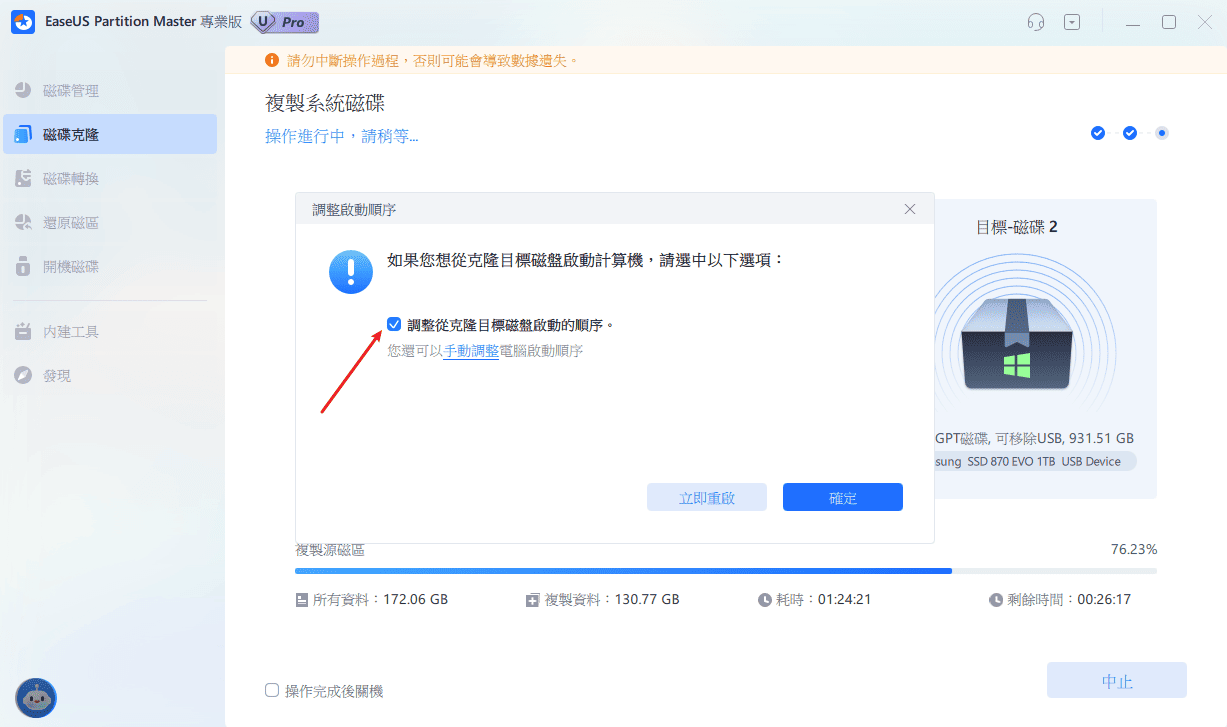
Task: Open the download dropdown in the title bar
Action: pos(1072,21)
